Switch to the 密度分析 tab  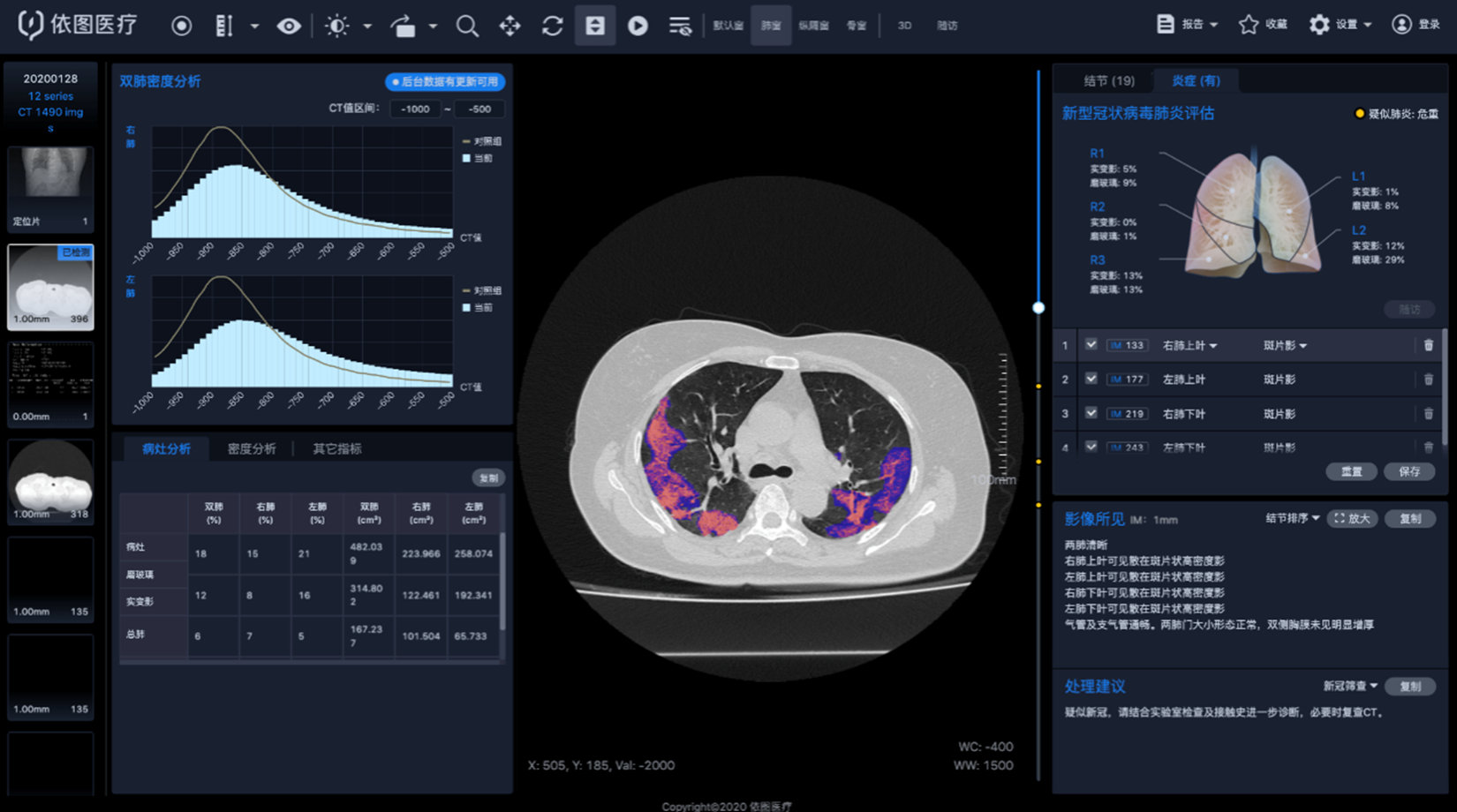[x=252, y=448]
